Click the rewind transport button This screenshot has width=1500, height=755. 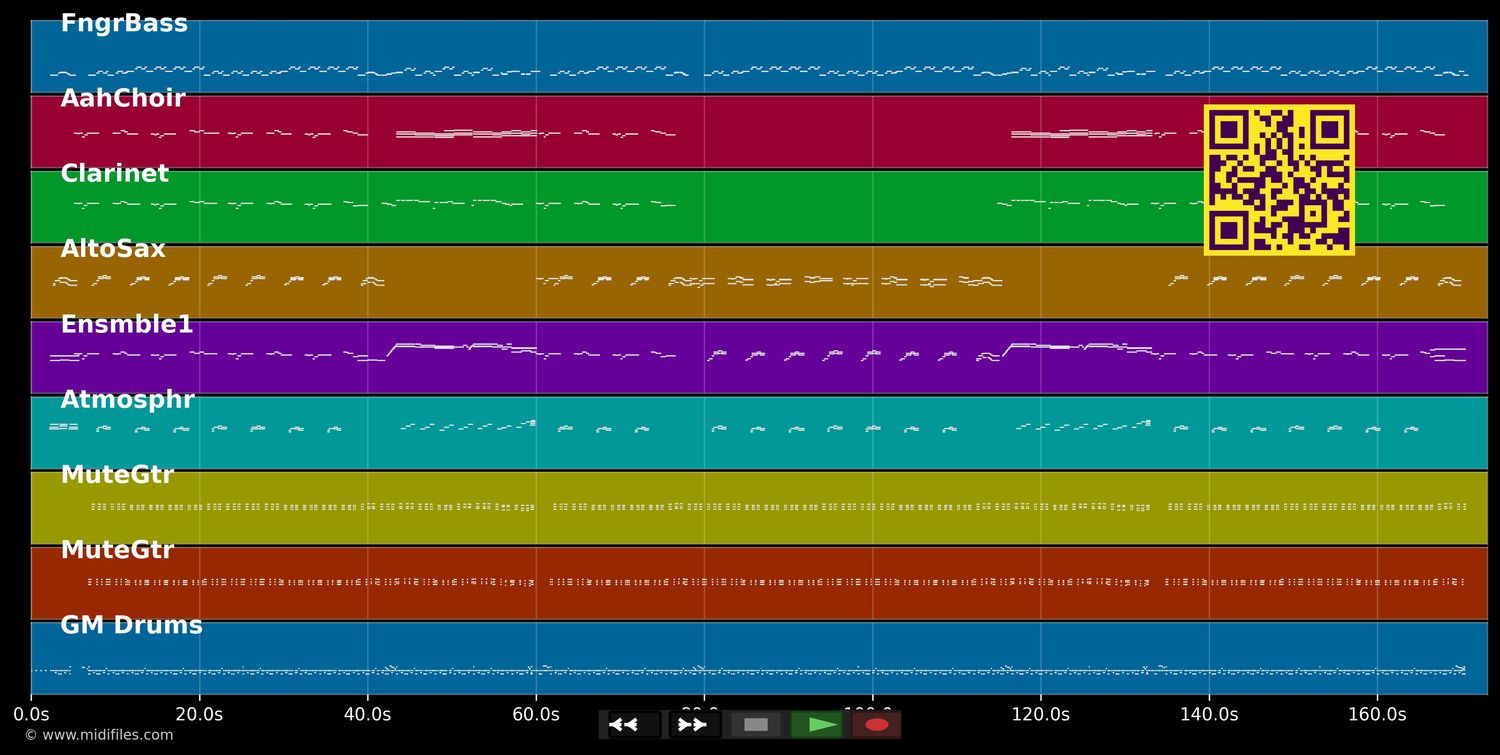(634, 725)
